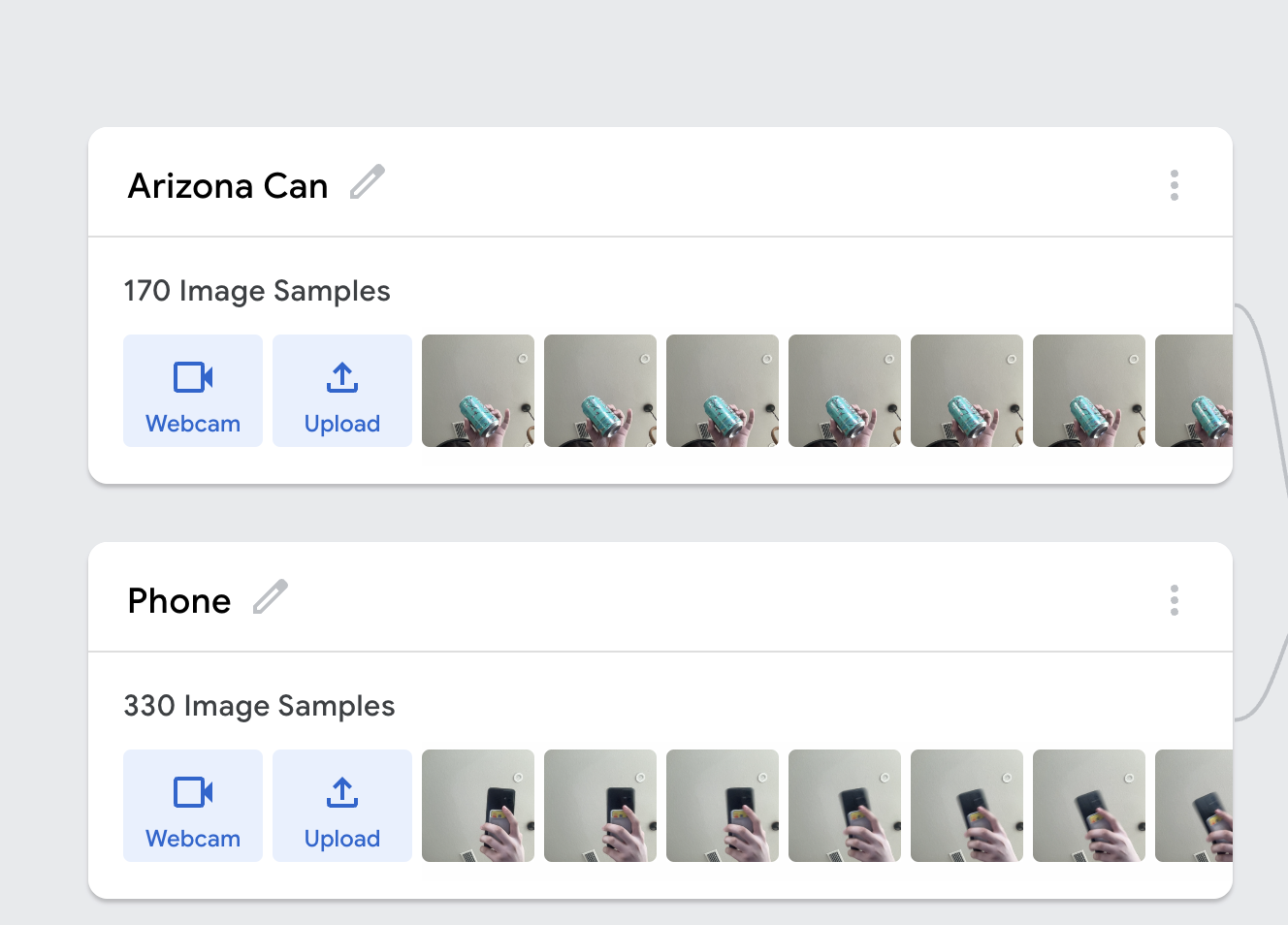This screenshot has width=1288, height=925.
Task: Select second Arizona Can sample thumbnail
Action: point(600,391)
